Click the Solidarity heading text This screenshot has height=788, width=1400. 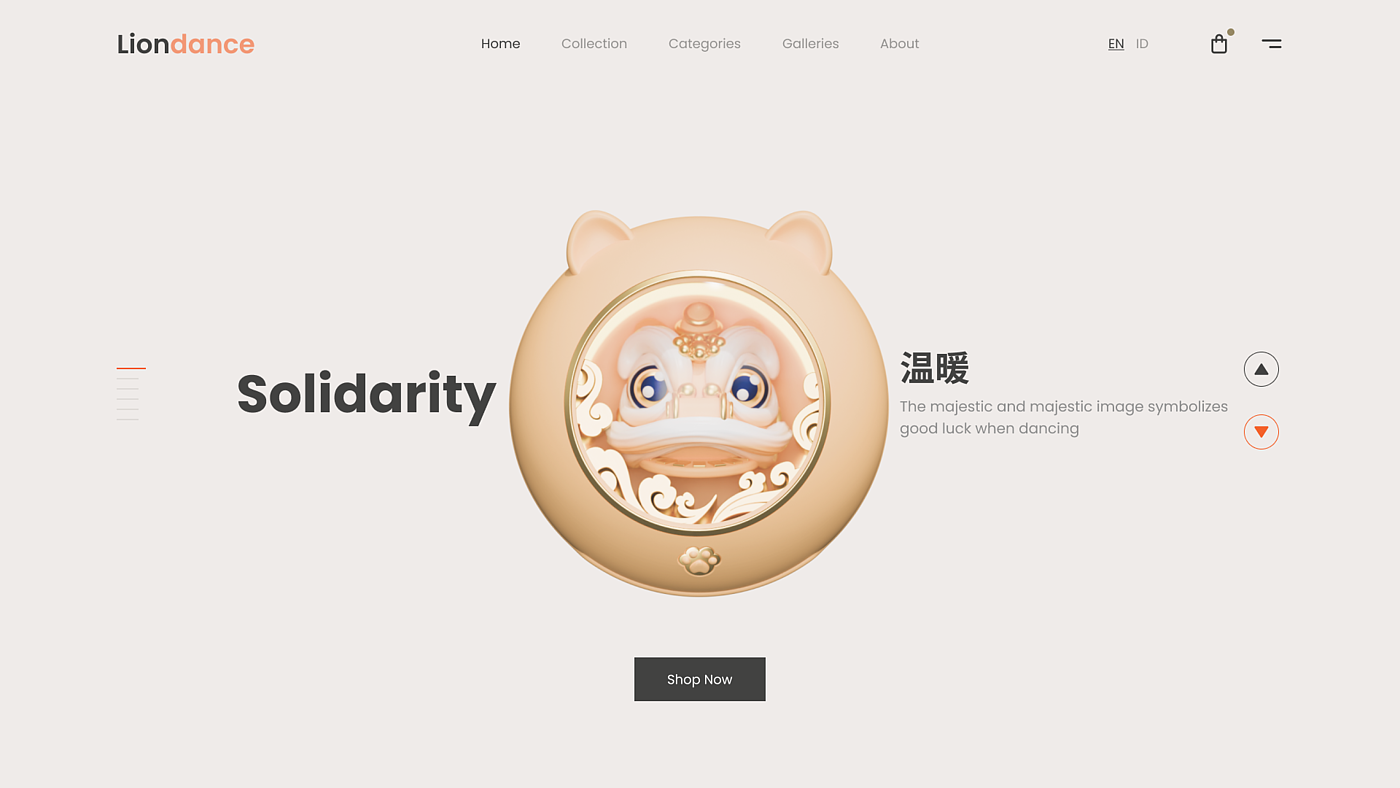[x=366, y=395]
